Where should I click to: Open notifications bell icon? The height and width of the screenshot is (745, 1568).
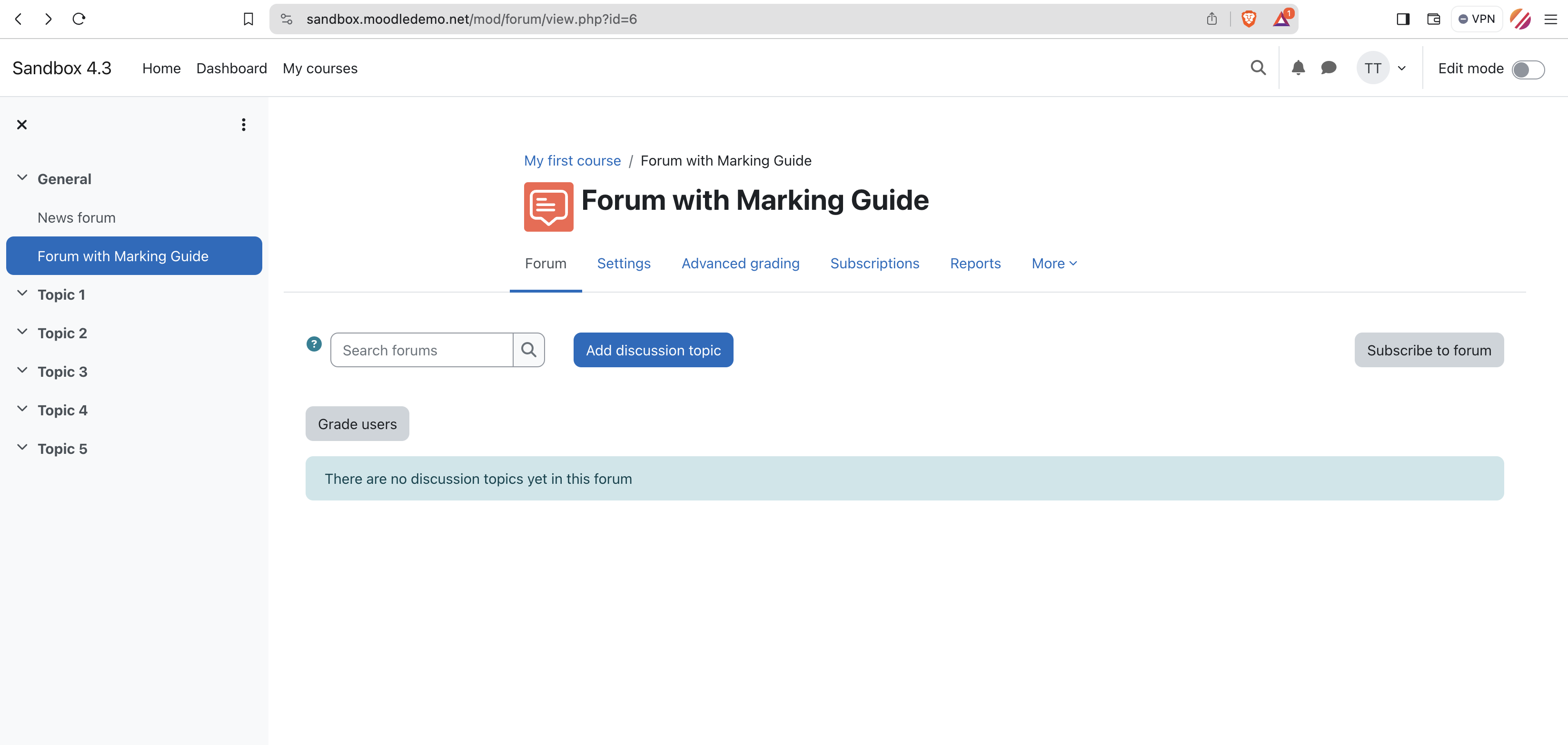(x=1298, y=68)
